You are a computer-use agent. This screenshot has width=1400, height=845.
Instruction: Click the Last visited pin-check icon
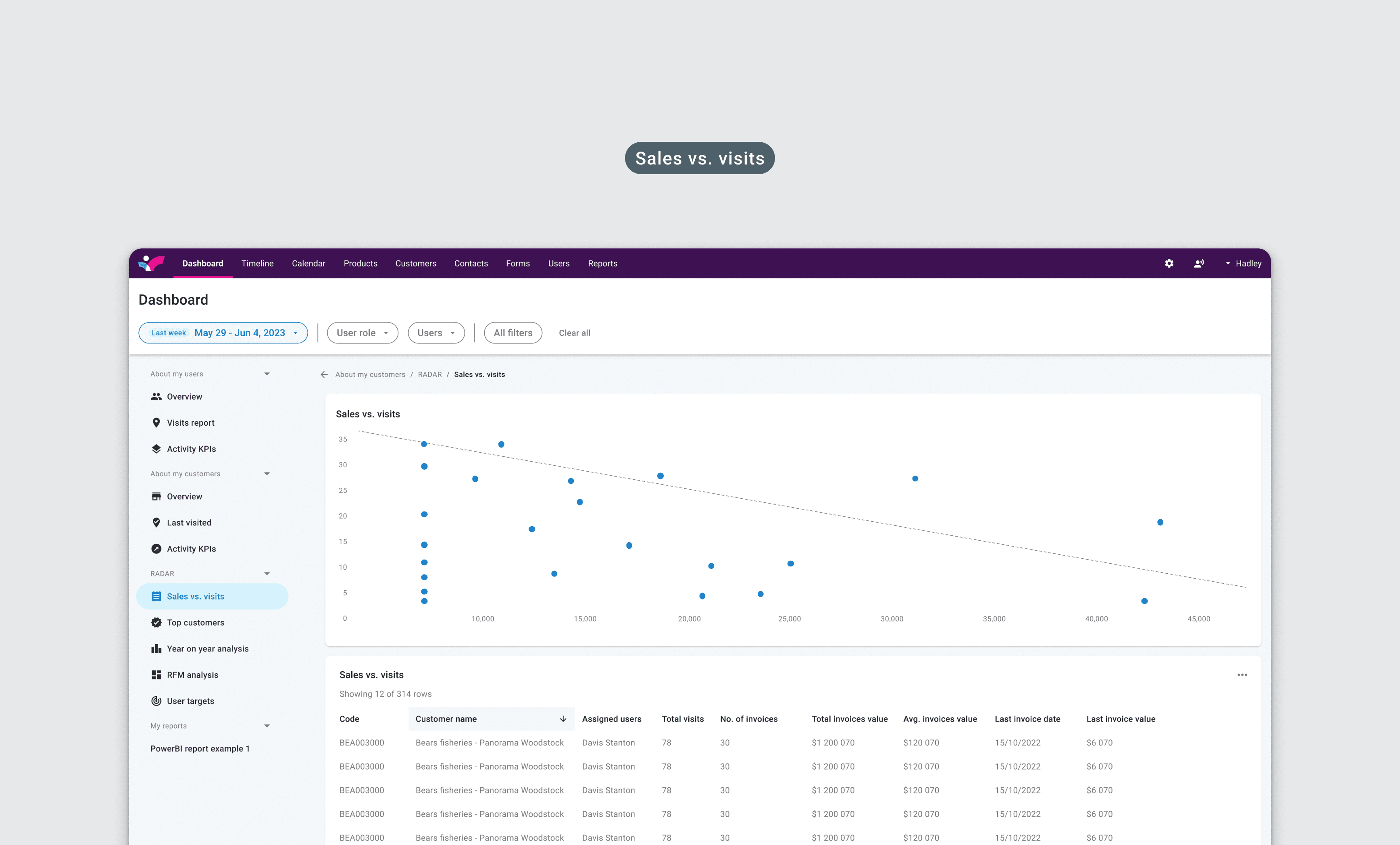[x=156, y=523]
